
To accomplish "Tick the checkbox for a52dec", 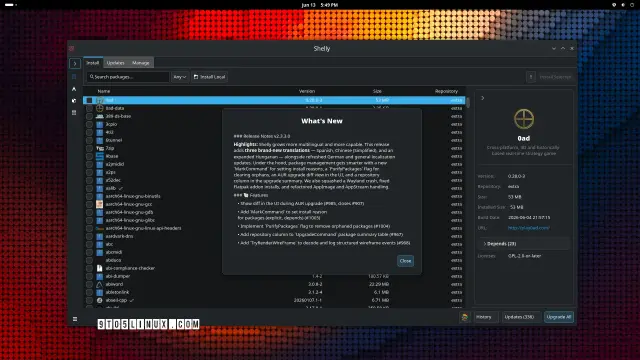I will 89,180.
